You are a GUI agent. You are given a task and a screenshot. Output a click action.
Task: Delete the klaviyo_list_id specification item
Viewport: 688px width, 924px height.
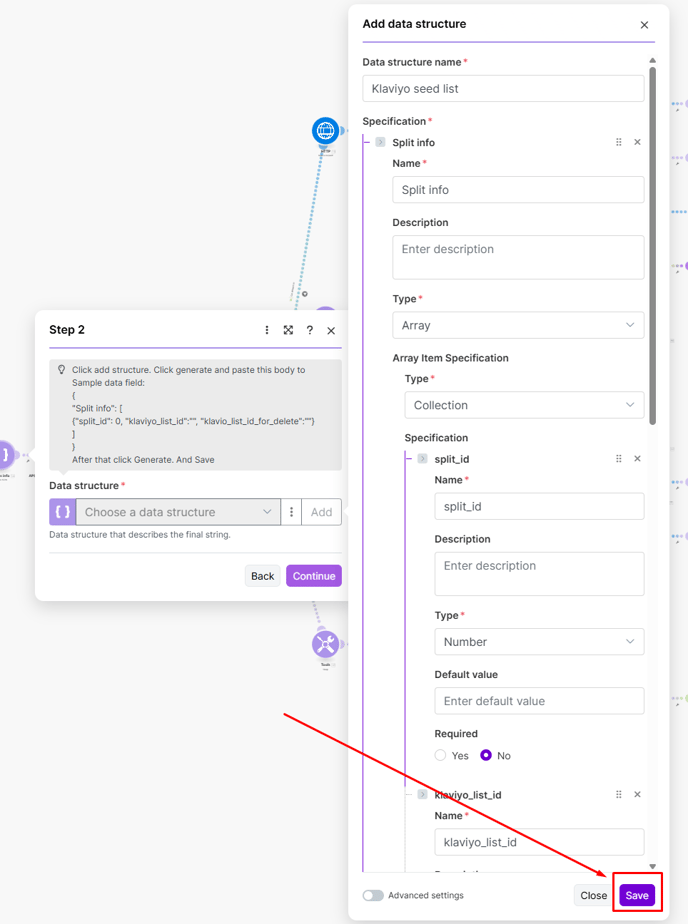coord(637,795)
